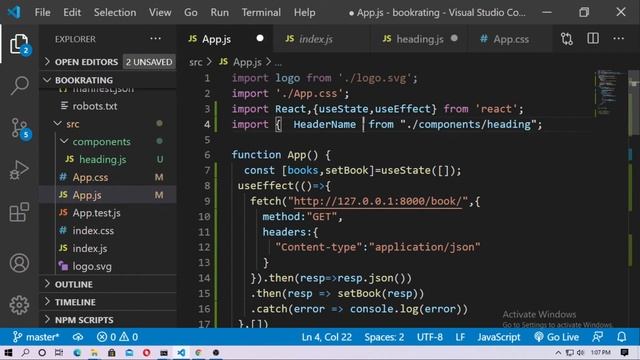Click the code minimap overview

(610, 92)
